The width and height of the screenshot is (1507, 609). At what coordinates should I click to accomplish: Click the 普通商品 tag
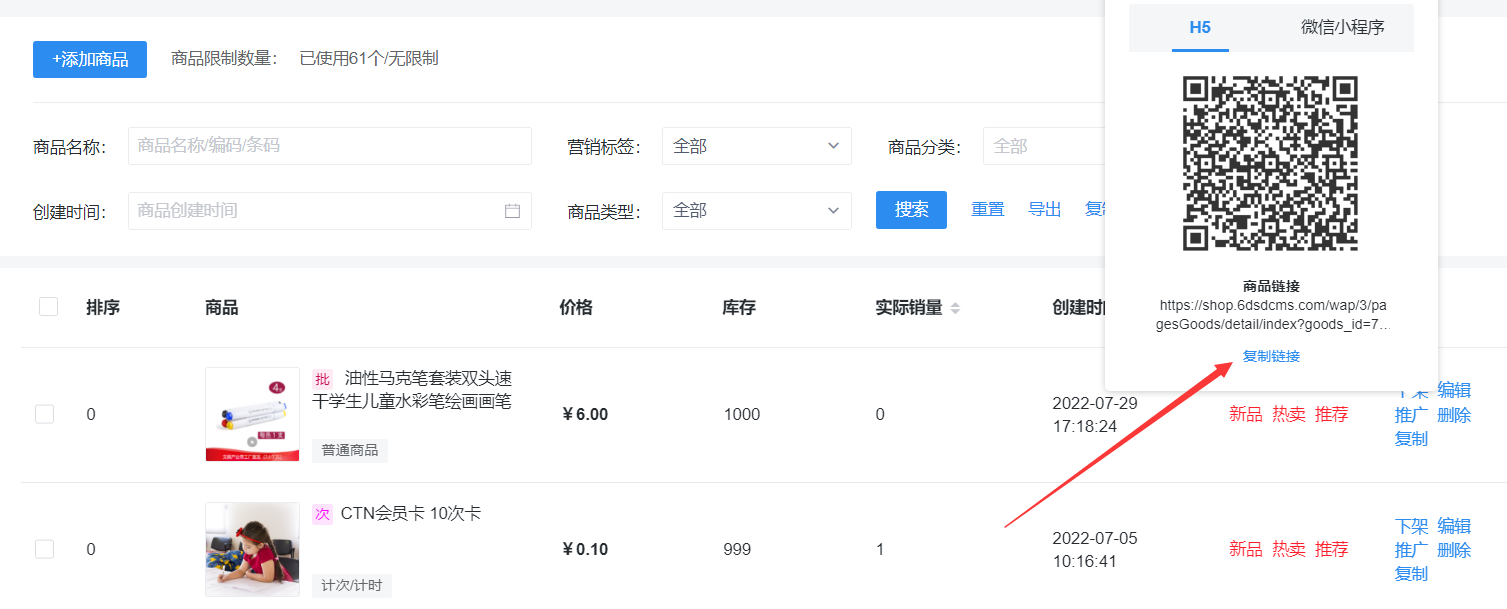pyautogui.click(x=350, y=450)
